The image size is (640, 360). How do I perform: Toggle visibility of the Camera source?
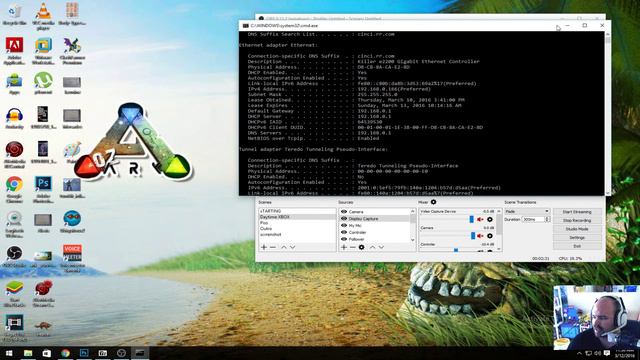344,212
